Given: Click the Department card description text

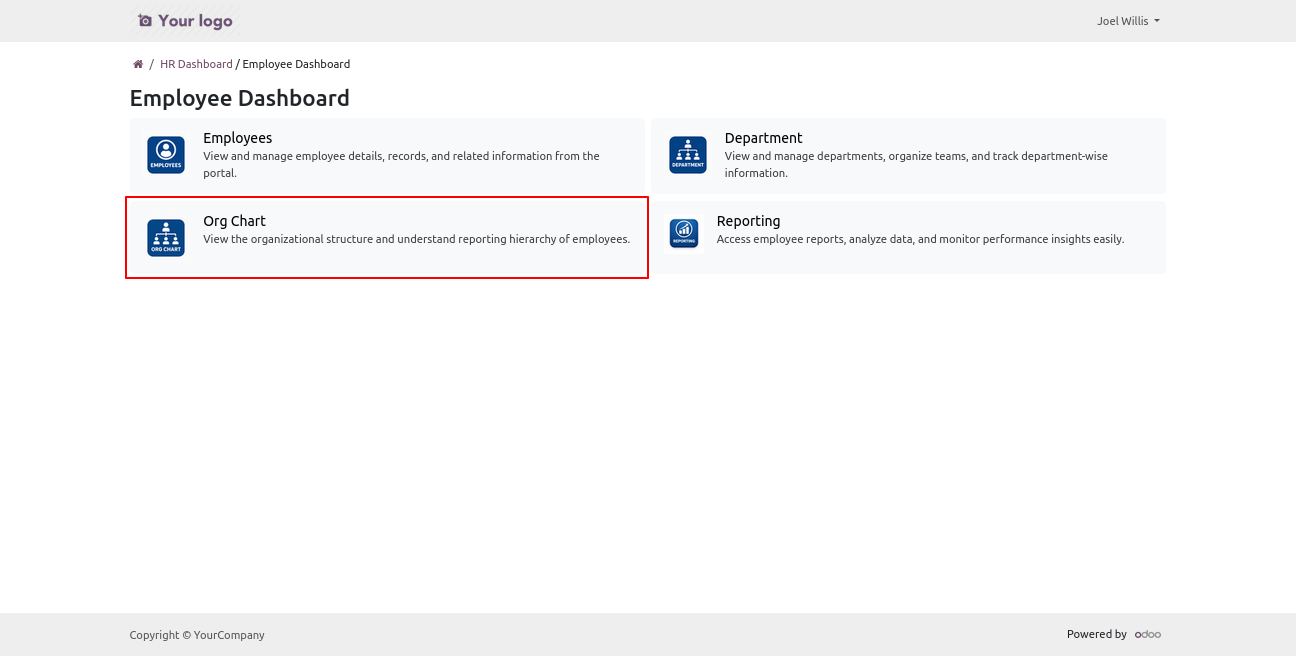Looking at the screenshot, I should point(916,164).
